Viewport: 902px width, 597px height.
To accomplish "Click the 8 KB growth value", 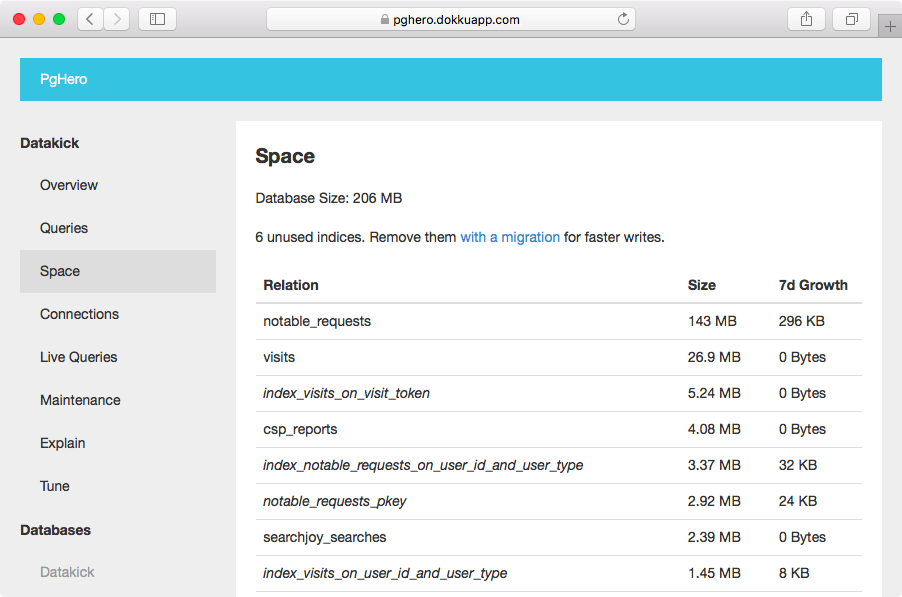I will tap(794, 573).
